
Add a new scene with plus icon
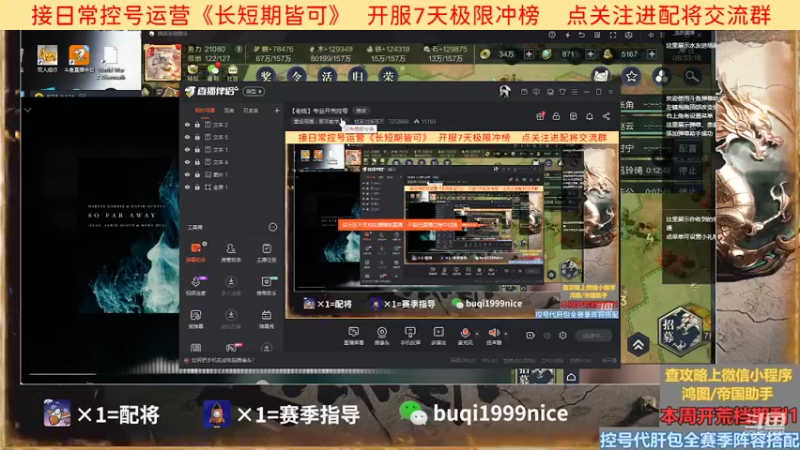277,110
